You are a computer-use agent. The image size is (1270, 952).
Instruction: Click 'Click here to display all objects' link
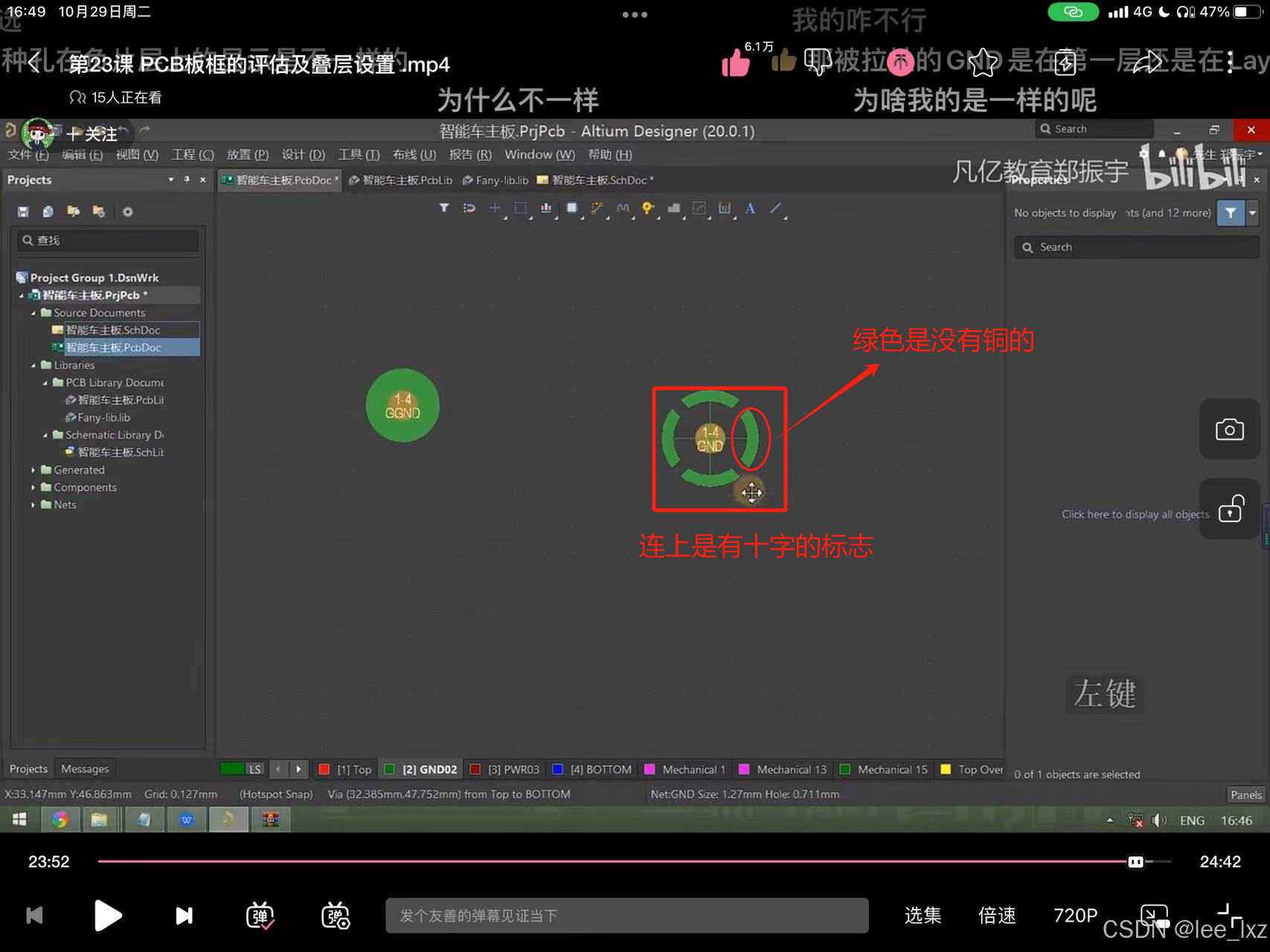[1135, 515]
